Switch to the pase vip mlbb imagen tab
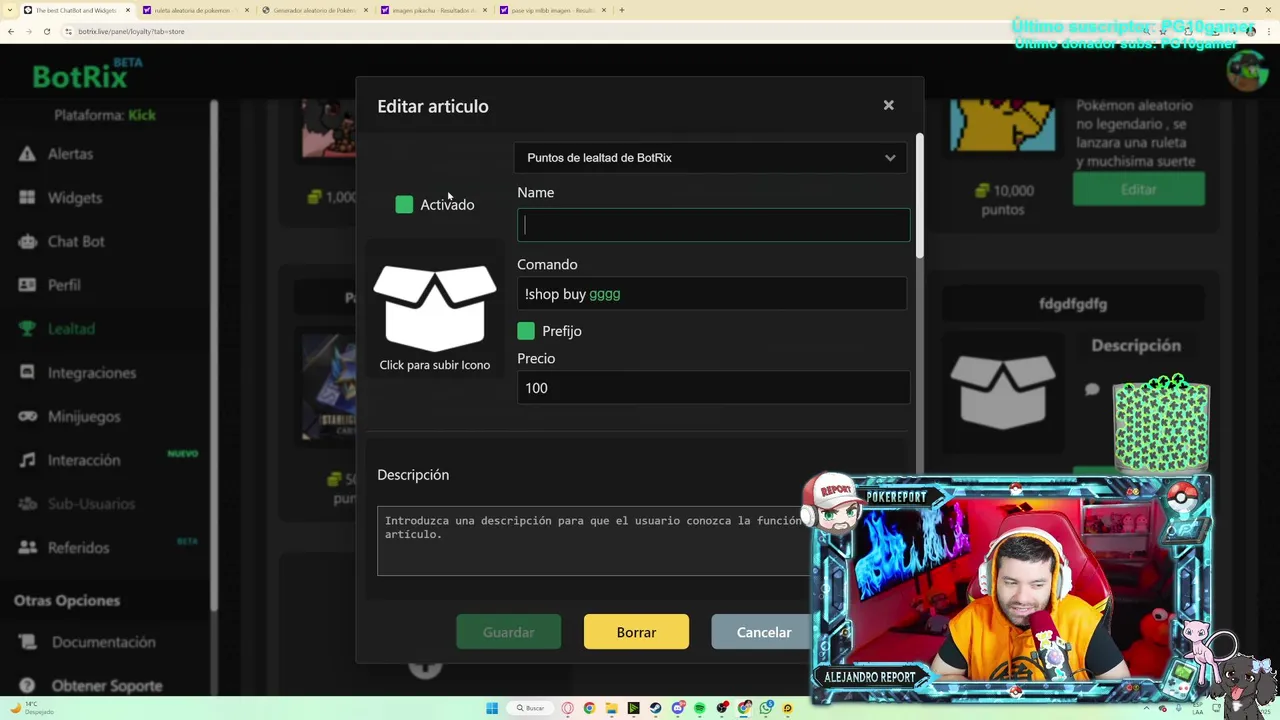This screenshot has width=1280, height=720. 551,10
